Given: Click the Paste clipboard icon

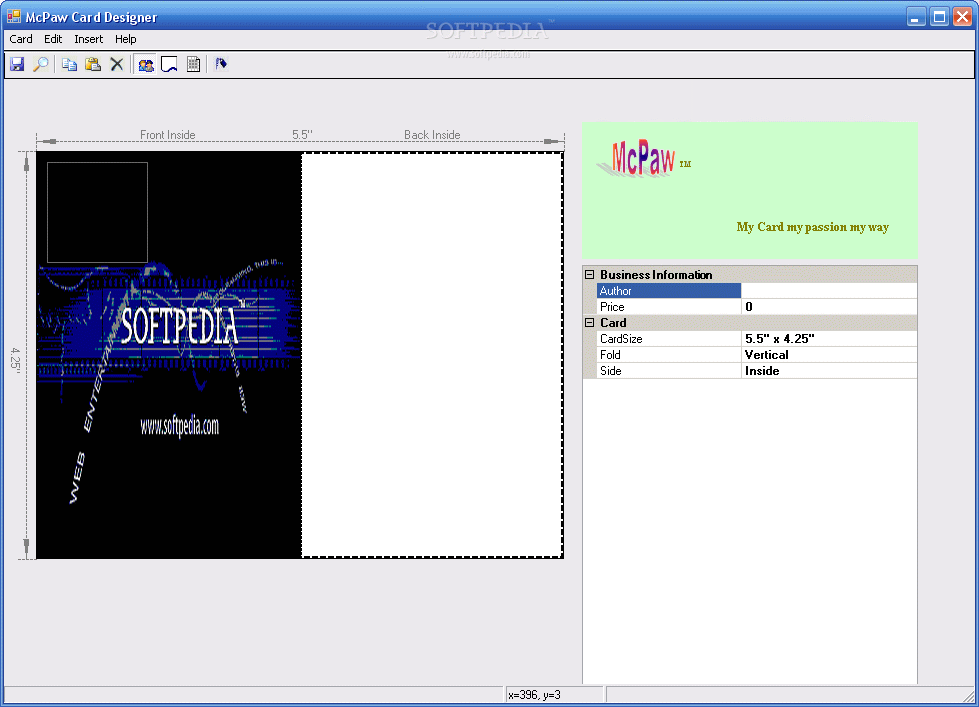Looking at the screenshot, I should click(93, 64).
